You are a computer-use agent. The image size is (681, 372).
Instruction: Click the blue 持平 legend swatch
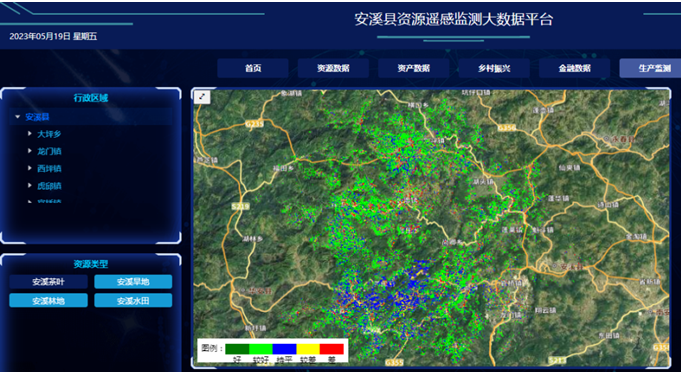click(x=284, y=349)
